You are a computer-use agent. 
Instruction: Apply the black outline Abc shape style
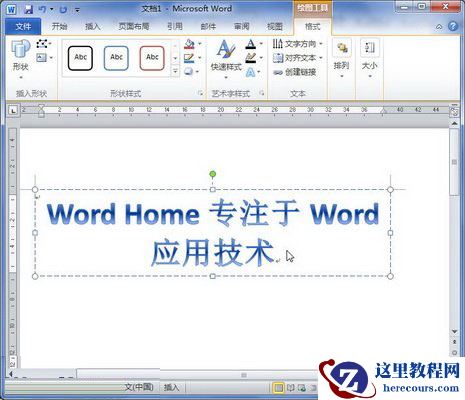[80, 58]
